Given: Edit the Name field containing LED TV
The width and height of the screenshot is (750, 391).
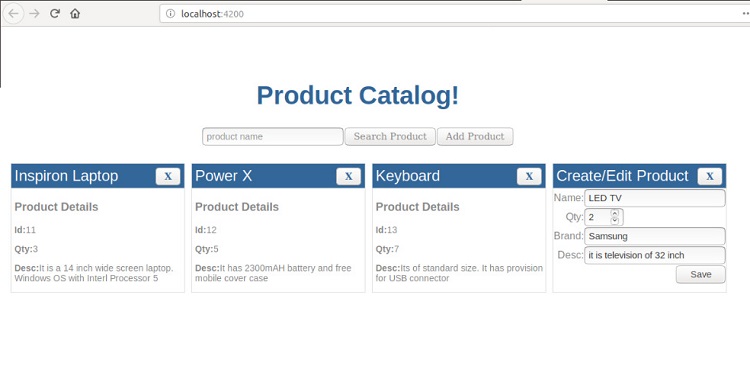Looking at the screenshot, I should (655, 198).
